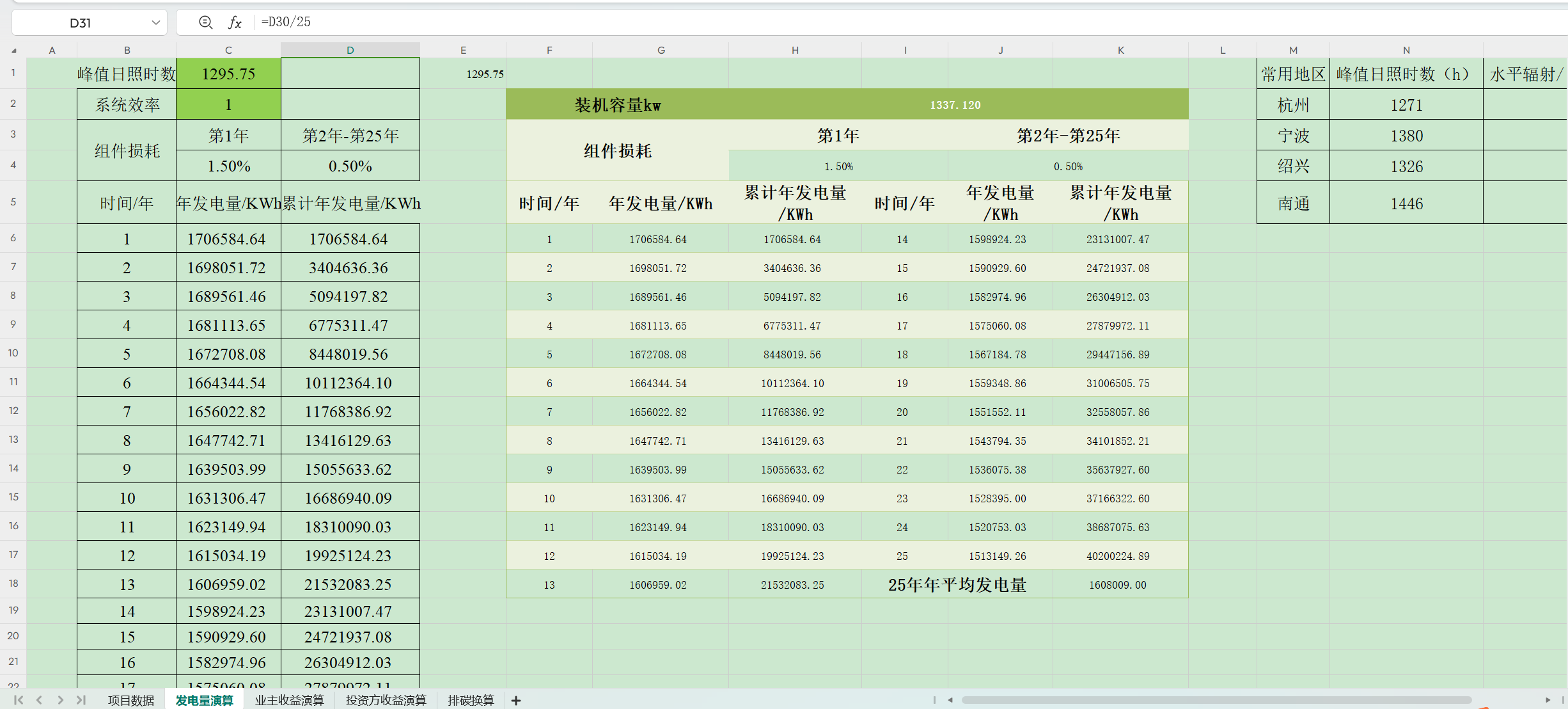
Task: Click the 常用地区 header cell
Action: pos(1293,74)
